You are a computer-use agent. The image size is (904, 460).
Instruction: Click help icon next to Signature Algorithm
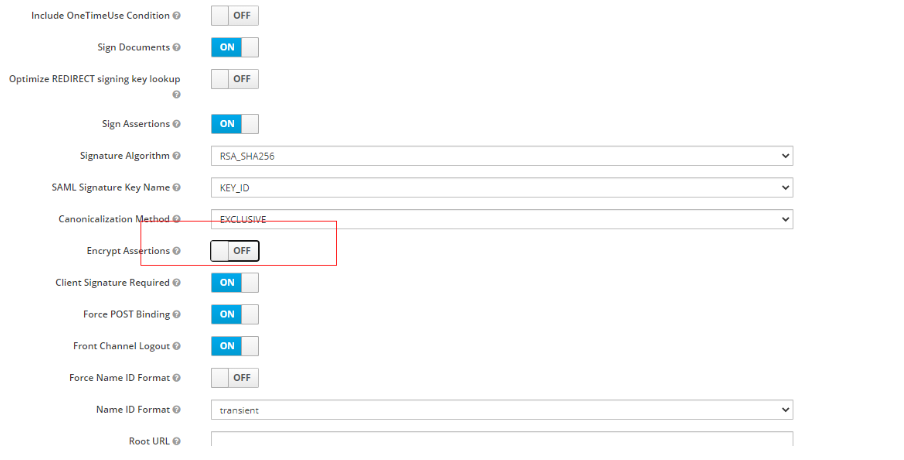coord(177,156)
